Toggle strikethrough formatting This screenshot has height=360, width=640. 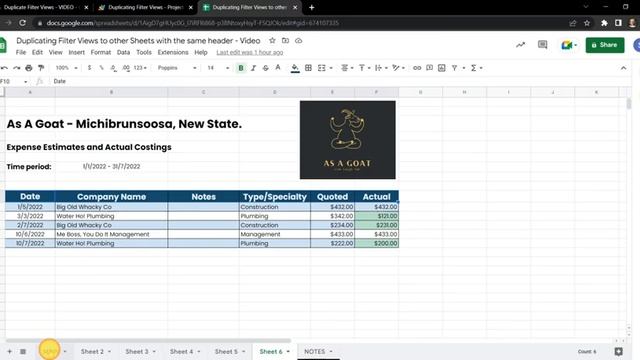point(266,68)
